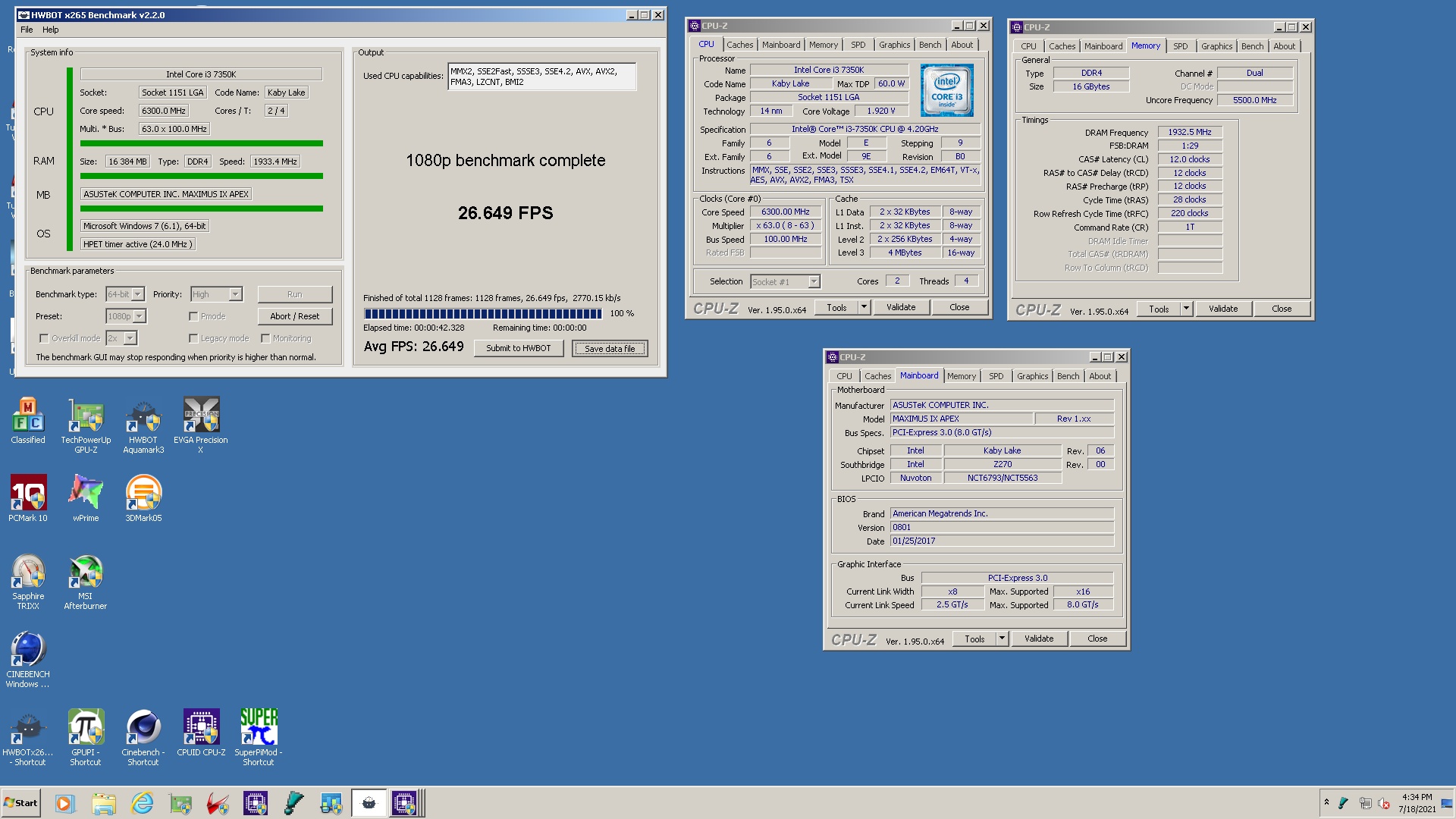The image size is (1456, 819).
Task: Click Close in CPU-Z Mainboard window
Action: pos(1097,639)
